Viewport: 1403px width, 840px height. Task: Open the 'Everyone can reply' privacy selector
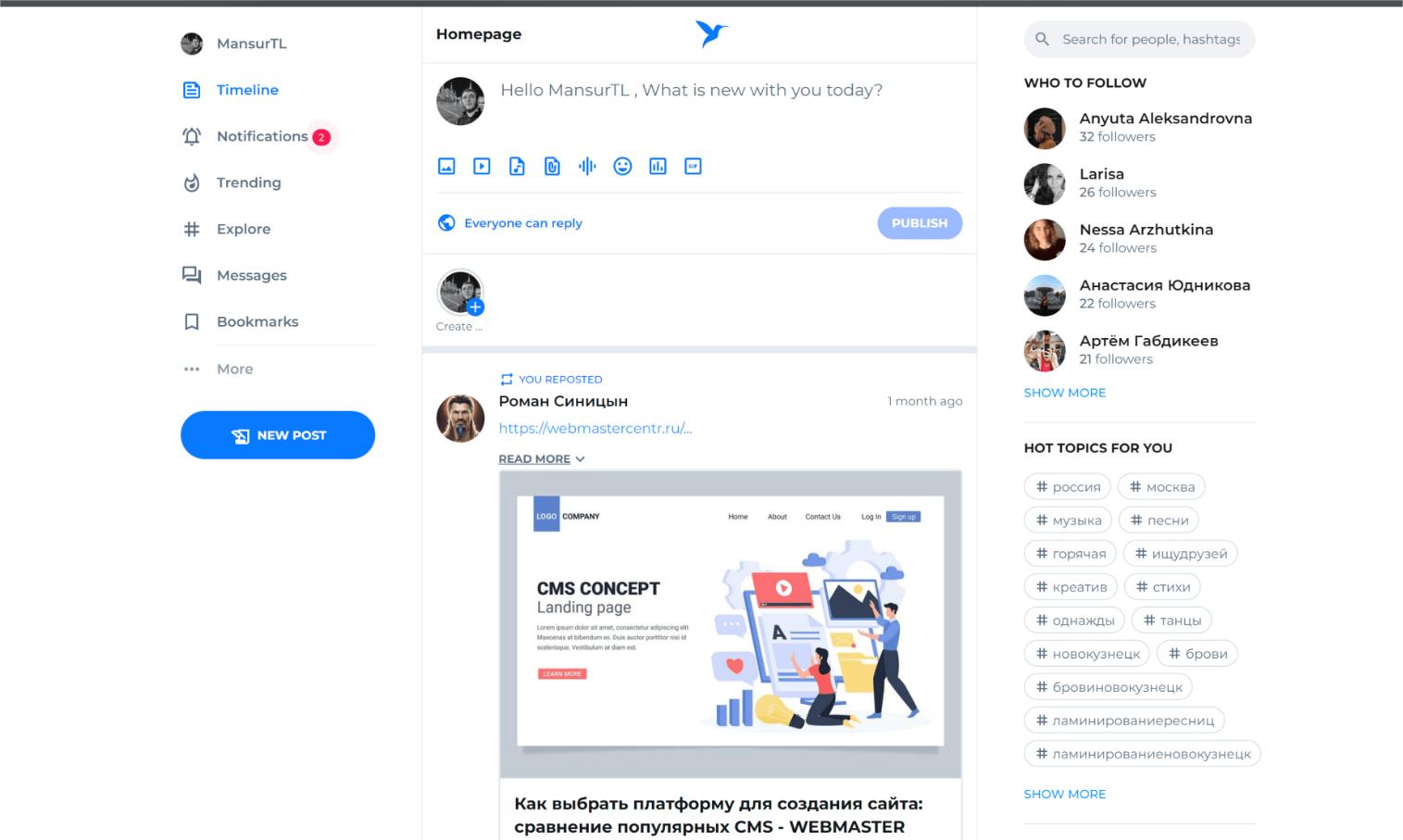[x=510, y=223]
